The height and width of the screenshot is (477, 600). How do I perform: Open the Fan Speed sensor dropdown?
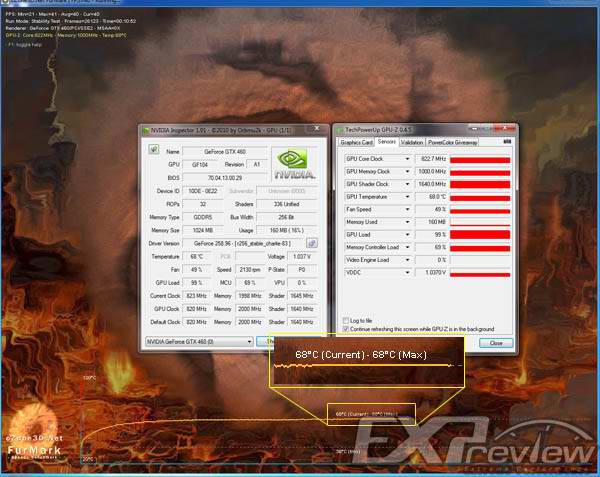pos(408,209)
